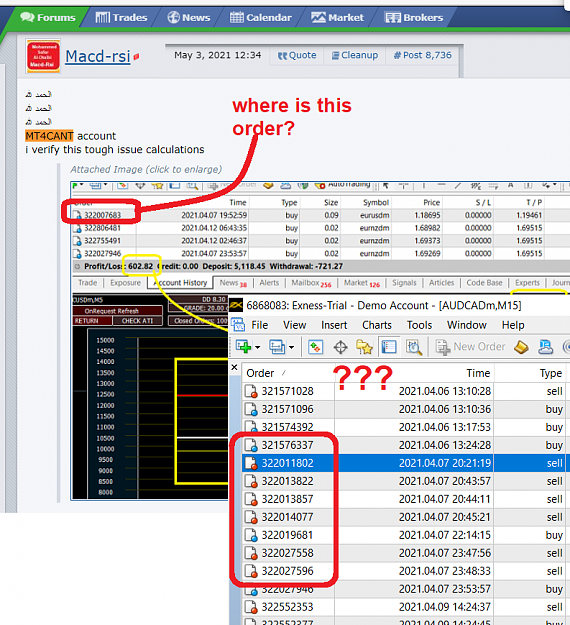The width and height of the screenshot is (570, 625).
Task: Open the Charts menu in the Exness-Trial window
Action: (x=377, y=325)
